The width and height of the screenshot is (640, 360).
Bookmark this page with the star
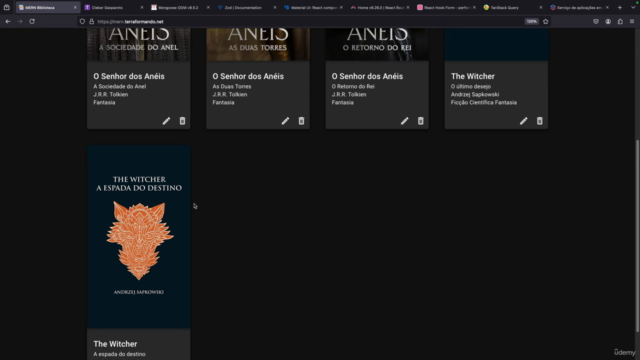click(546, 22)
